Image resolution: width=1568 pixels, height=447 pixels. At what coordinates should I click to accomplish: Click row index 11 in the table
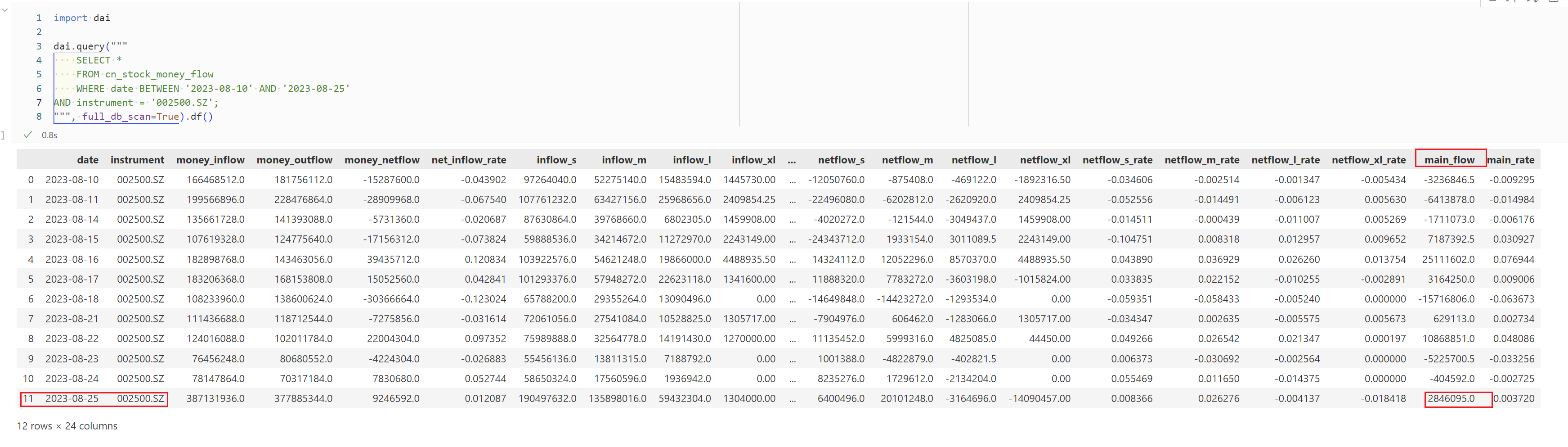tap(27, 399)
